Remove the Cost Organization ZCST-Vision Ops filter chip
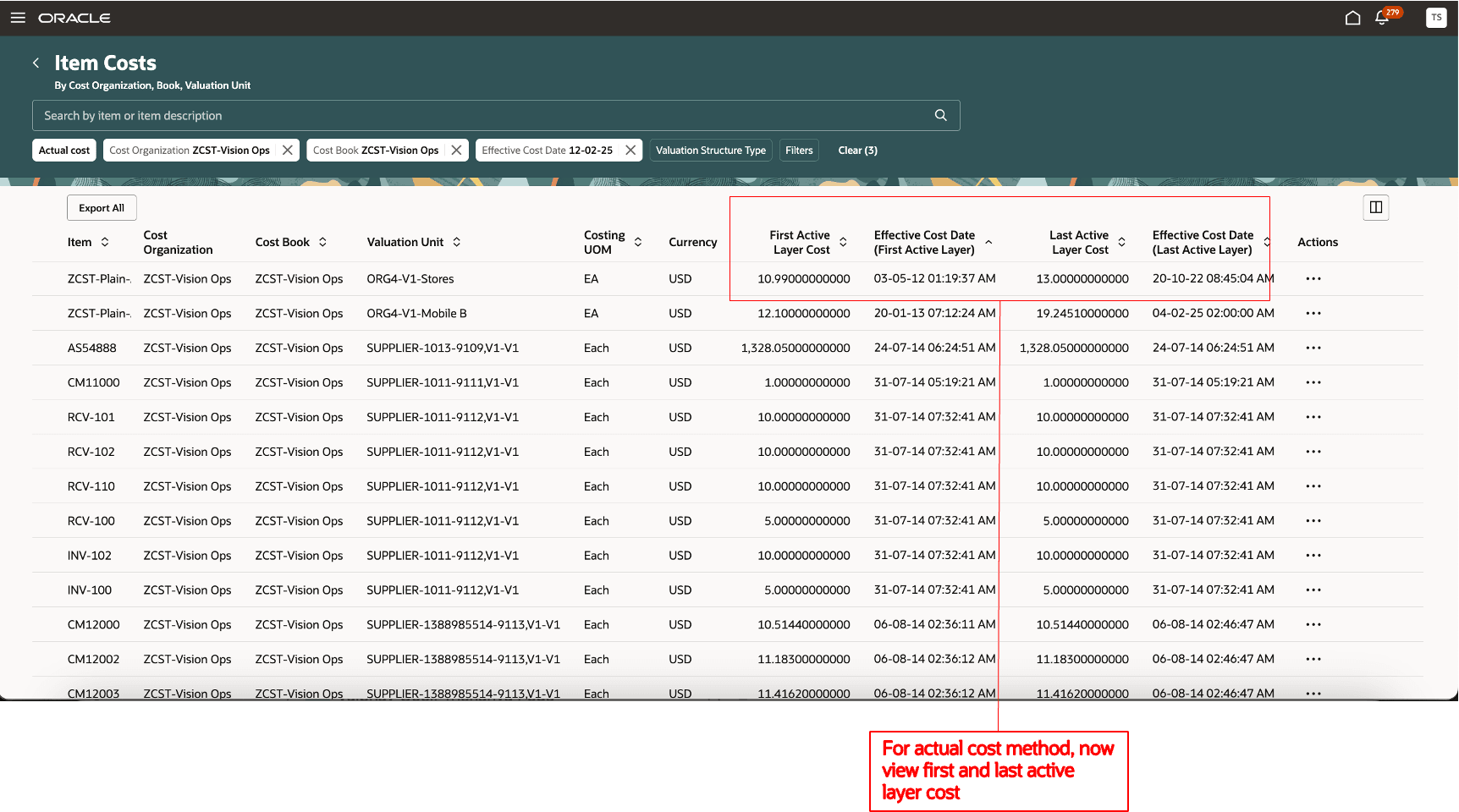The height and width of the screenshot is (812, 1459). pyautogui.click(x=288, y=150)
